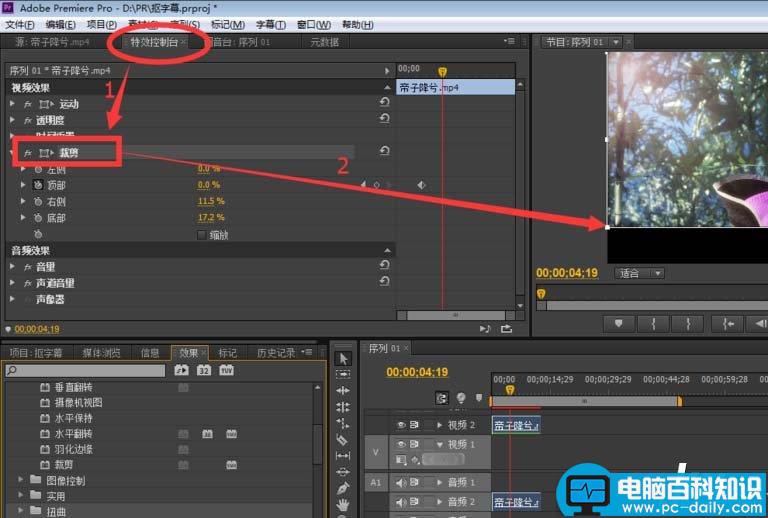Viewport: 768px width, 518px height.
Task: Expand the 右侧 crop parameter
Action: [x=23, y=201]
